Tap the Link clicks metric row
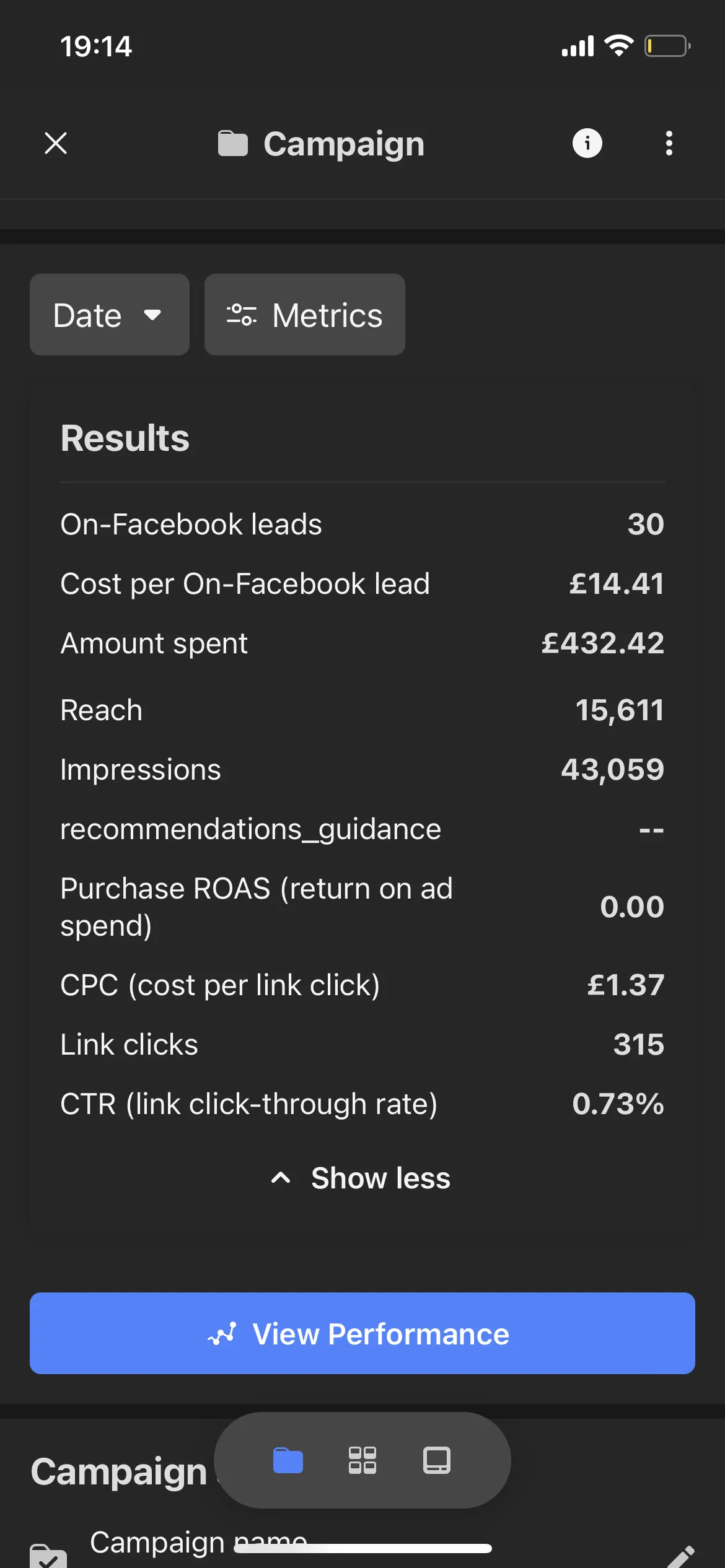Image resolution: width=725 pixels, height=1568 pixels. coord(362,1044)
